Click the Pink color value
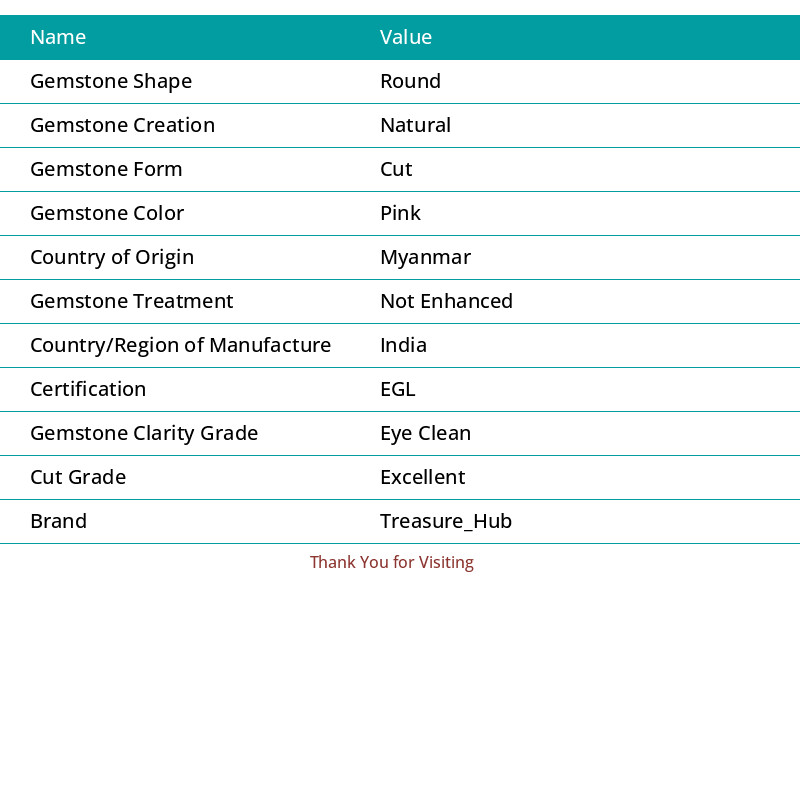This screenshot has width=800, height=800. pyautogui.click(x=401, y=213)
